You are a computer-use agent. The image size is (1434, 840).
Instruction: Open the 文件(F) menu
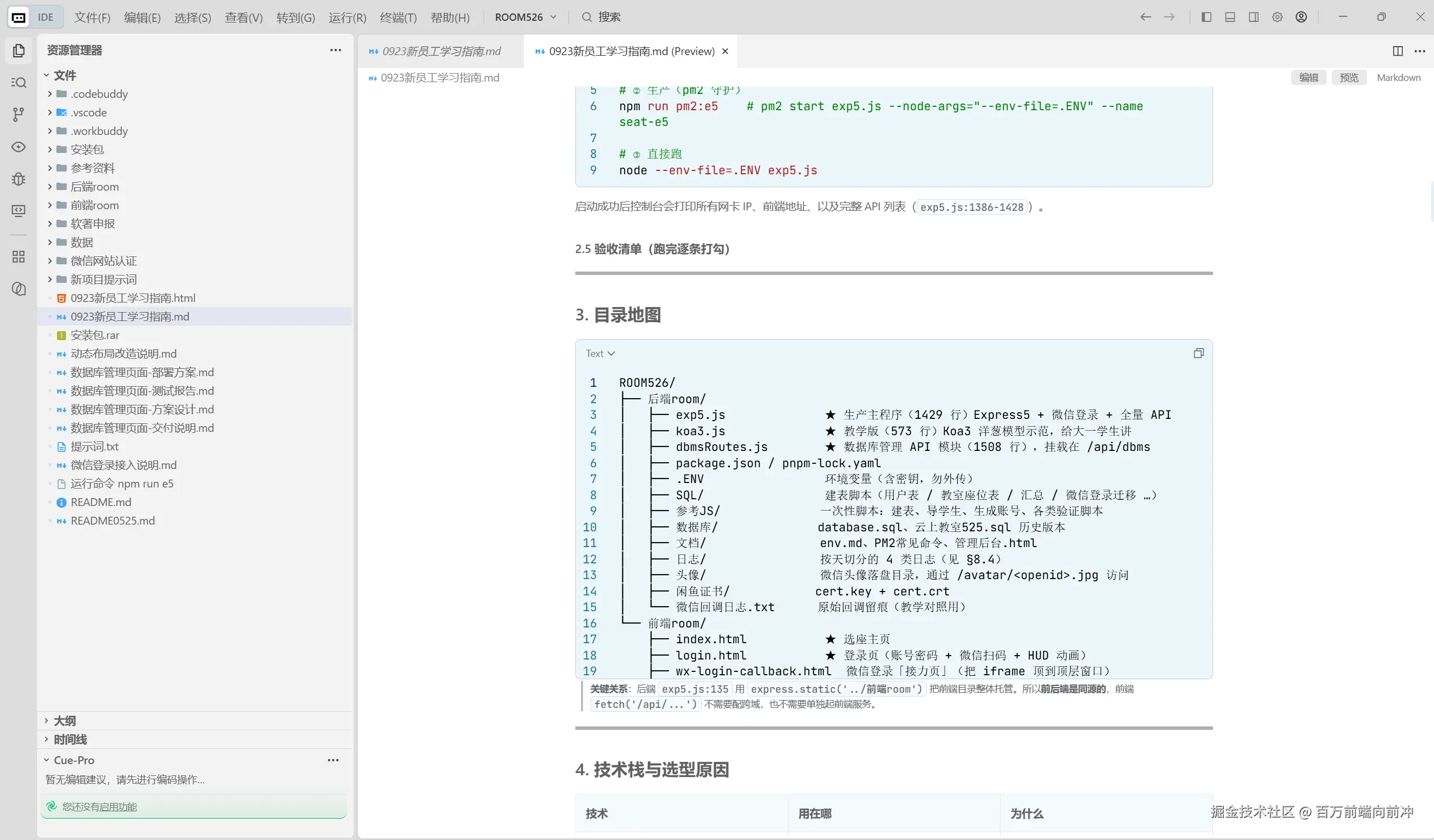pos(92,17)
